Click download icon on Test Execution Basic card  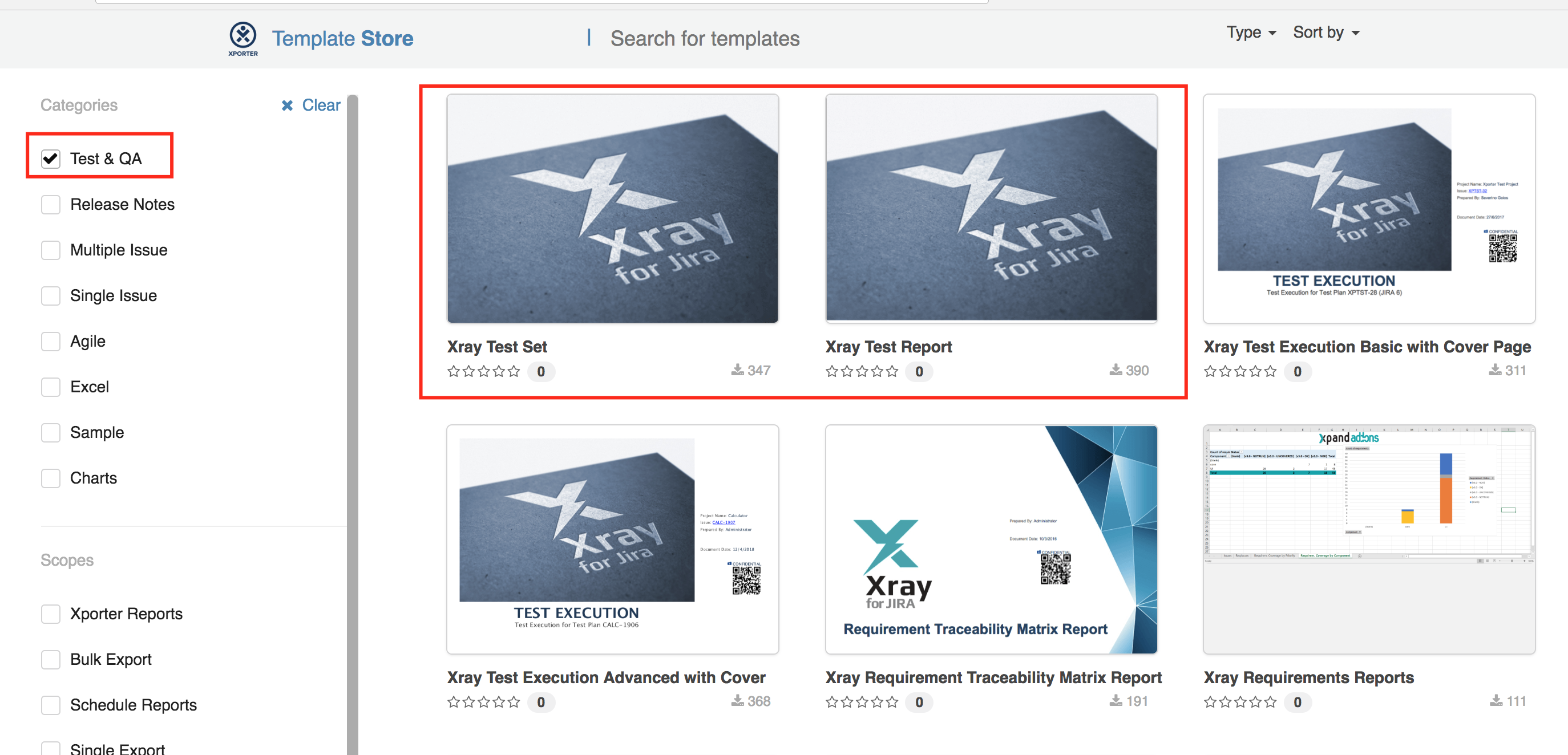click(1494, 370)
